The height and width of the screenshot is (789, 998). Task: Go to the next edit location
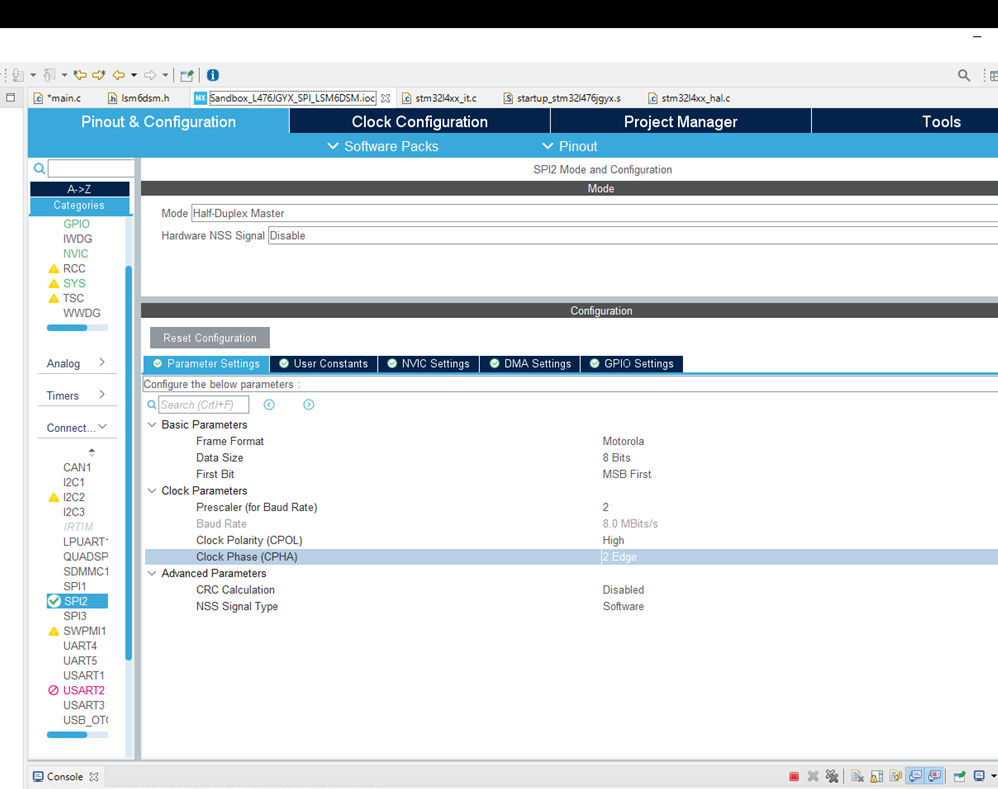[99, 75]
